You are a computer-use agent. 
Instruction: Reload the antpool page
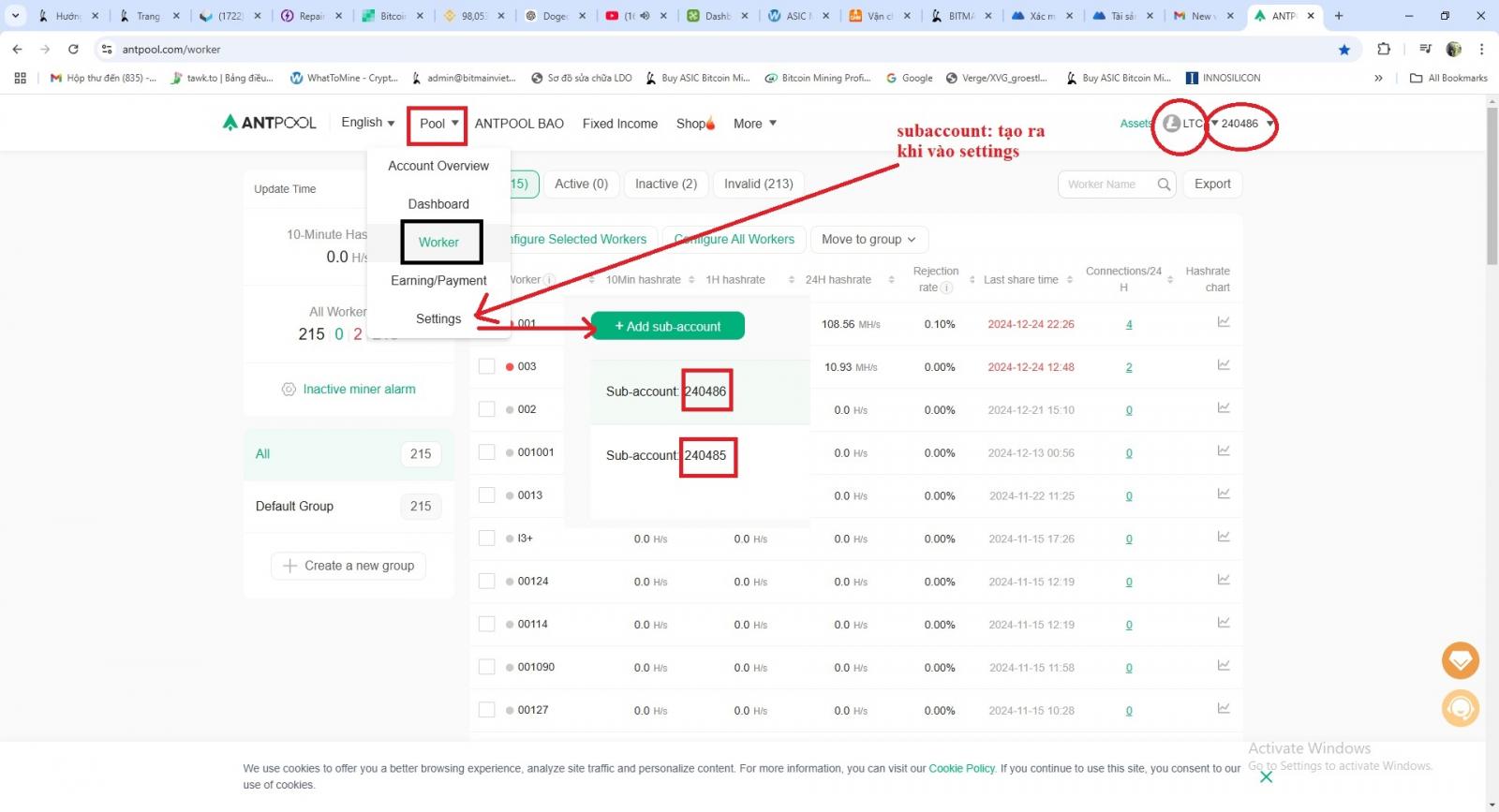pos(73,50)
